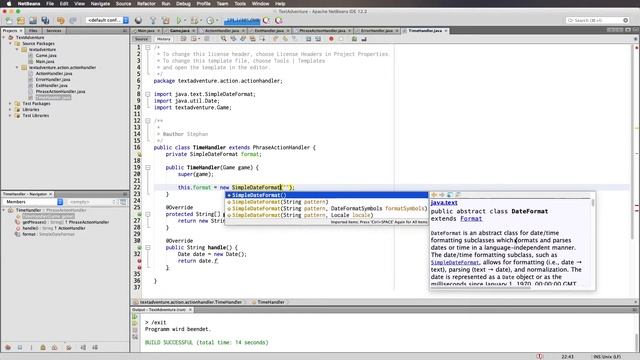Image resolution: width=640 pixels, height=360 pixels.
Task: Select SimpleDateFormat(String pattern) completion
Action: pos(327,202)
